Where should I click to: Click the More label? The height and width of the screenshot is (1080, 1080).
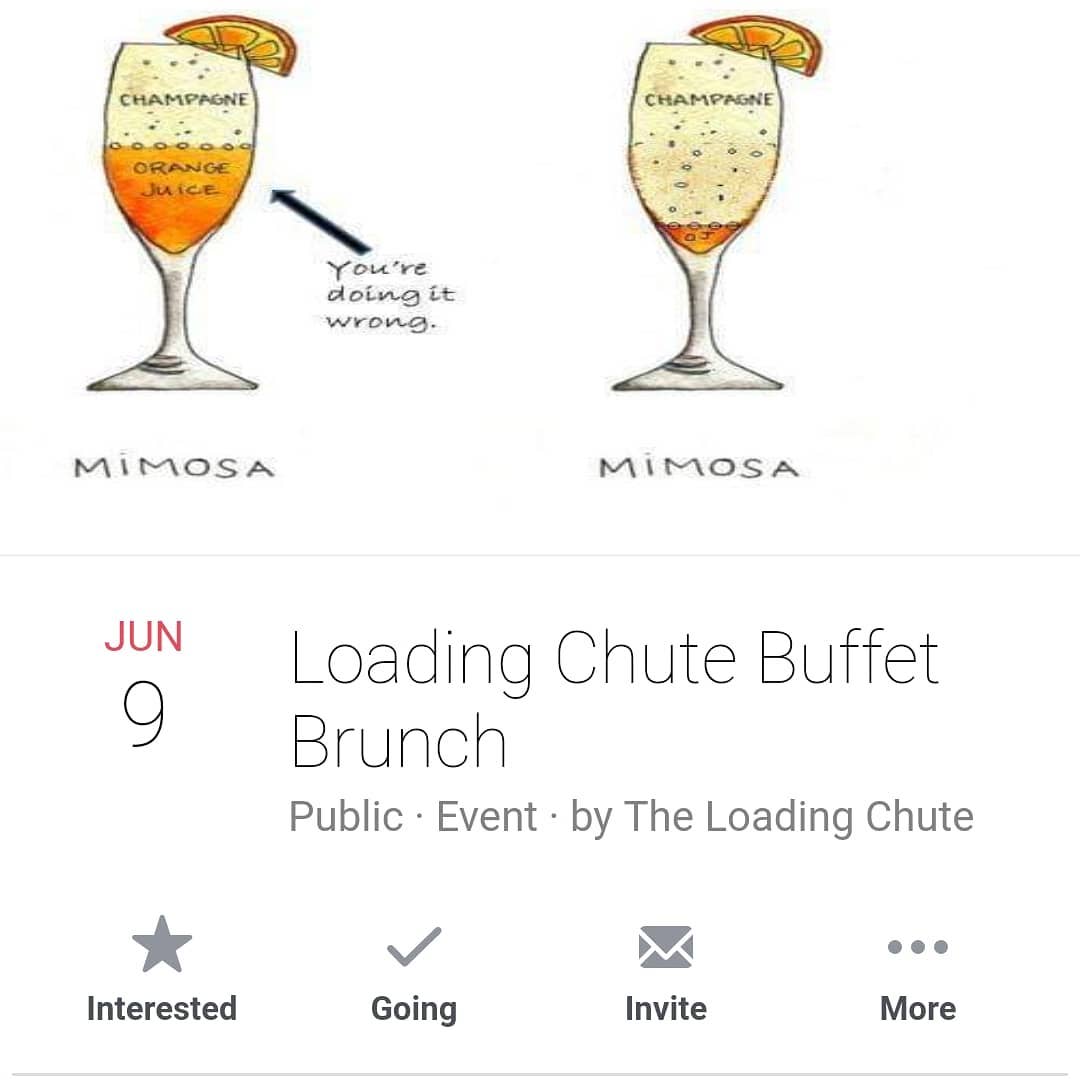[x=918, y=1008]
